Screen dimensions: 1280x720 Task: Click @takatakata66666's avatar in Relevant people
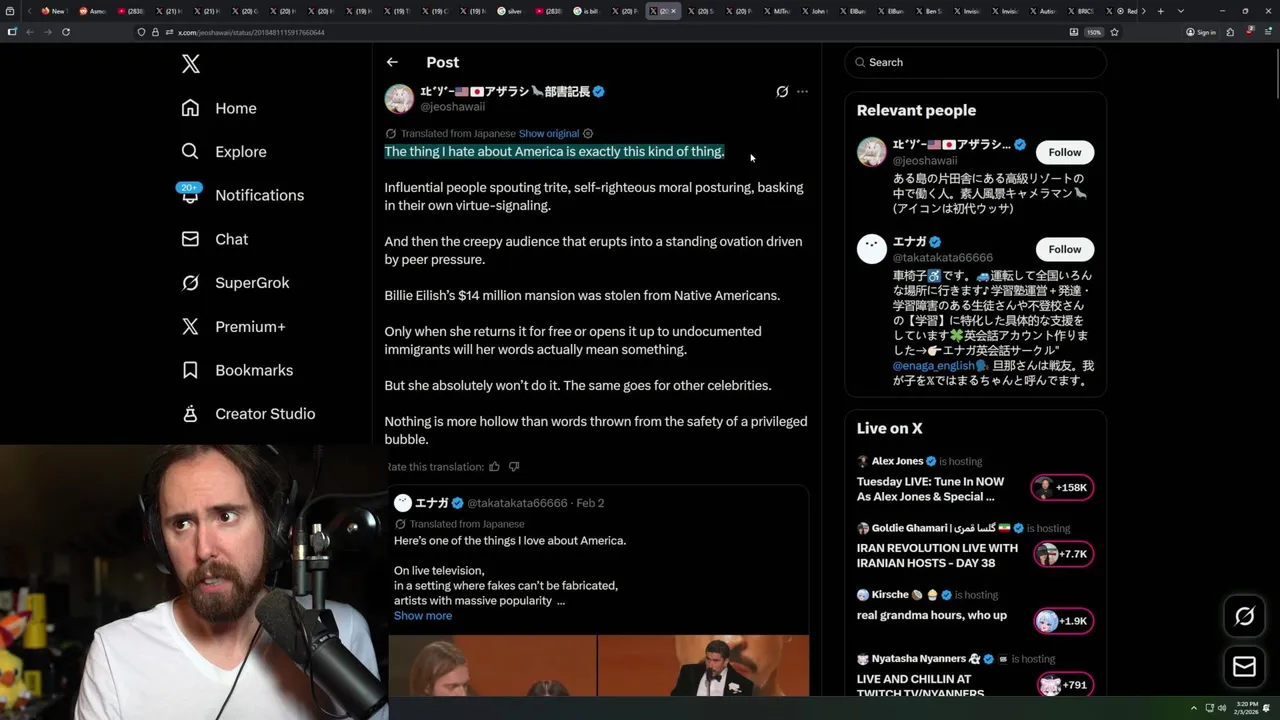tap(872, 249)
